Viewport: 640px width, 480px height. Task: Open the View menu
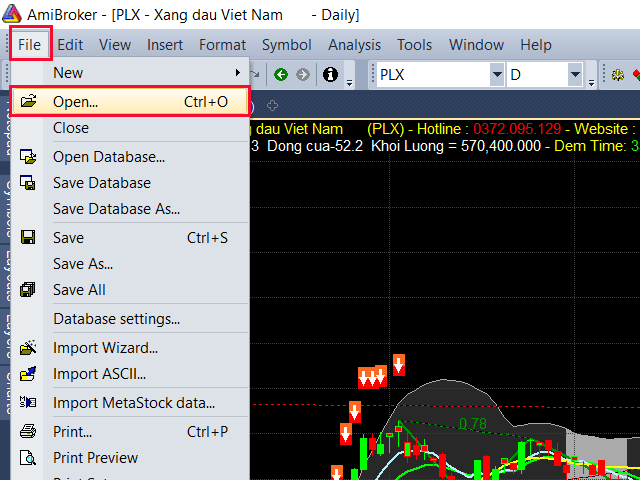click(115, 44)
